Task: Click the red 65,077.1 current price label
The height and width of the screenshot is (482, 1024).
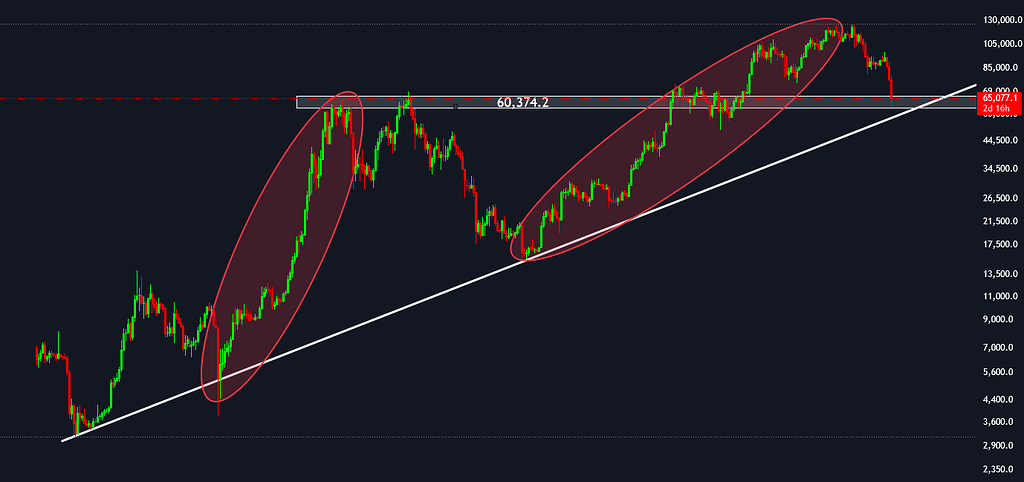Action: (x=1000, y=97)
